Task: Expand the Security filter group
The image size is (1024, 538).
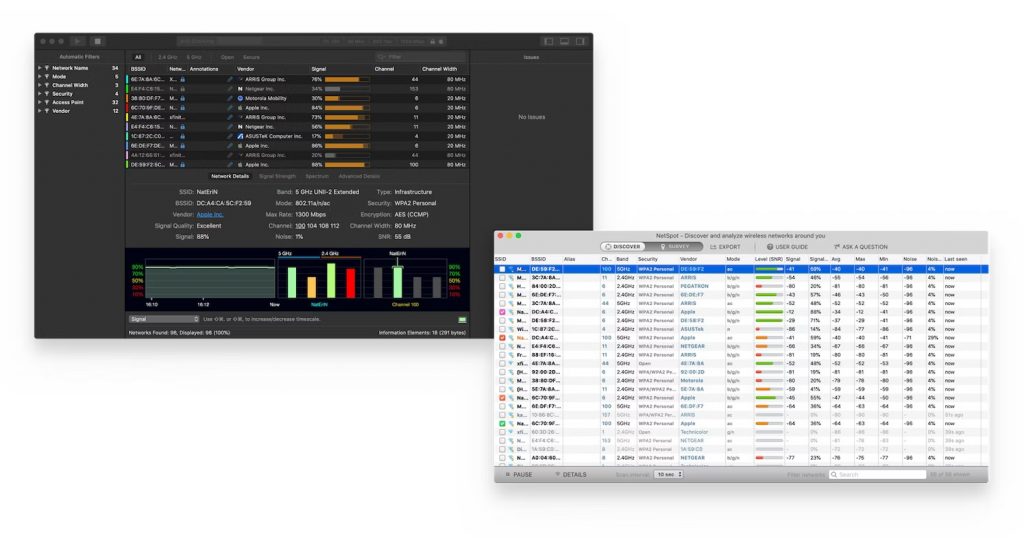Action: [40, 93]
